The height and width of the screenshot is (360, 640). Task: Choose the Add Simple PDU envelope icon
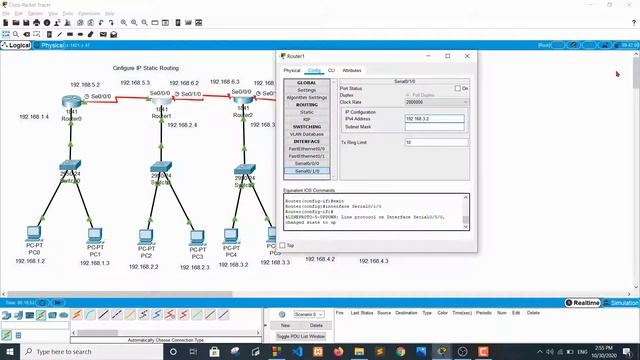click(103, 34)
